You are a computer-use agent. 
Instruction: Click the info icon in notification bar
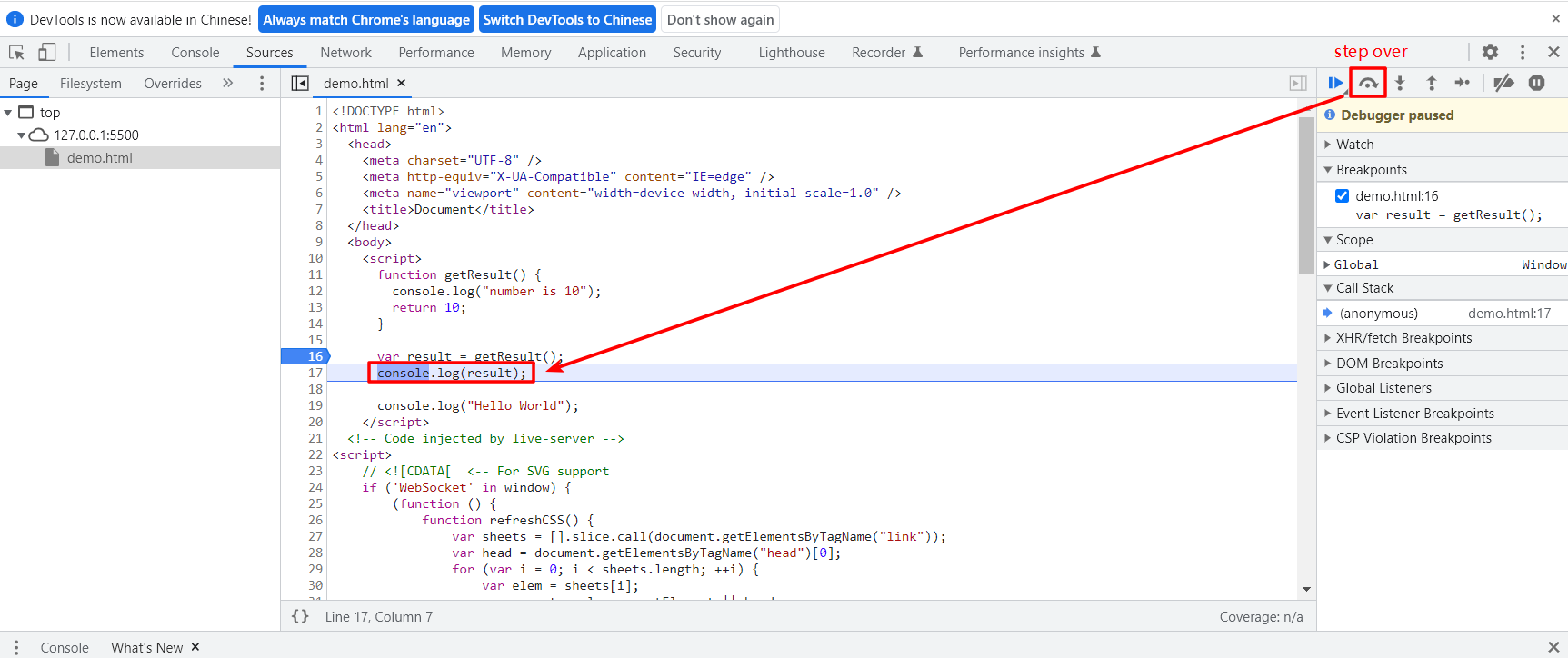pyautogui.click(x=15, y=19)
